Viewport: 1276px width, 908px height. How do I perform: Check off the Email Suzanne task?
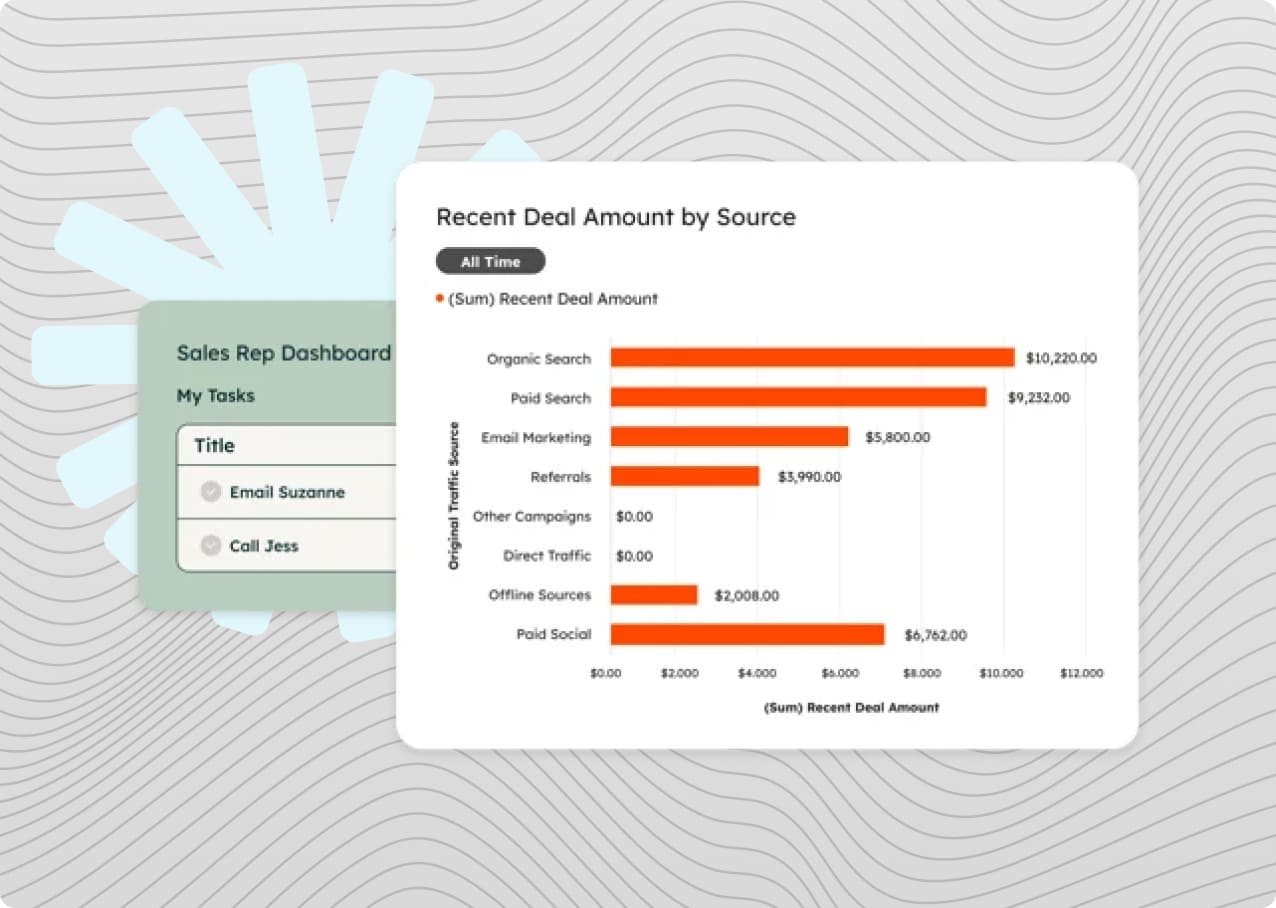pyautogui.click(x=210, y=492)
